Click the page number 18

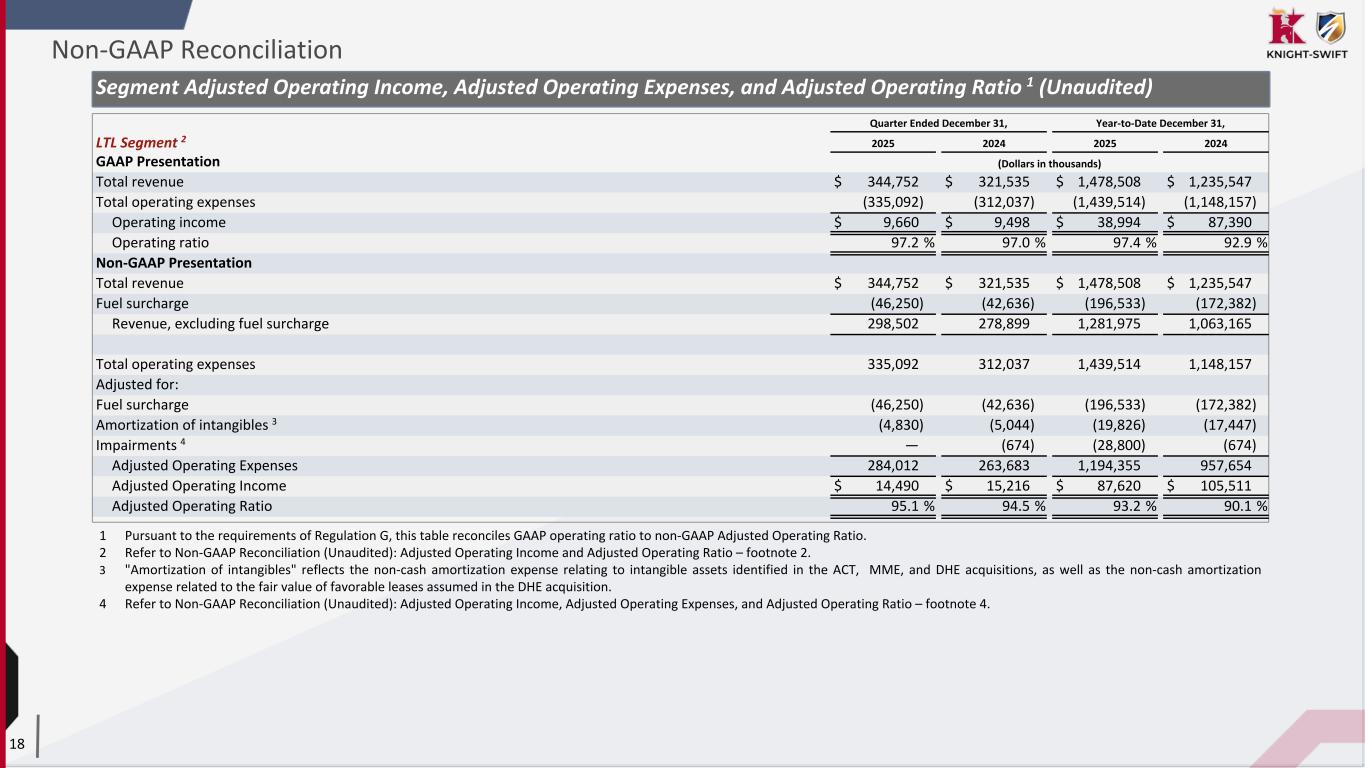[x=17, y=743]
